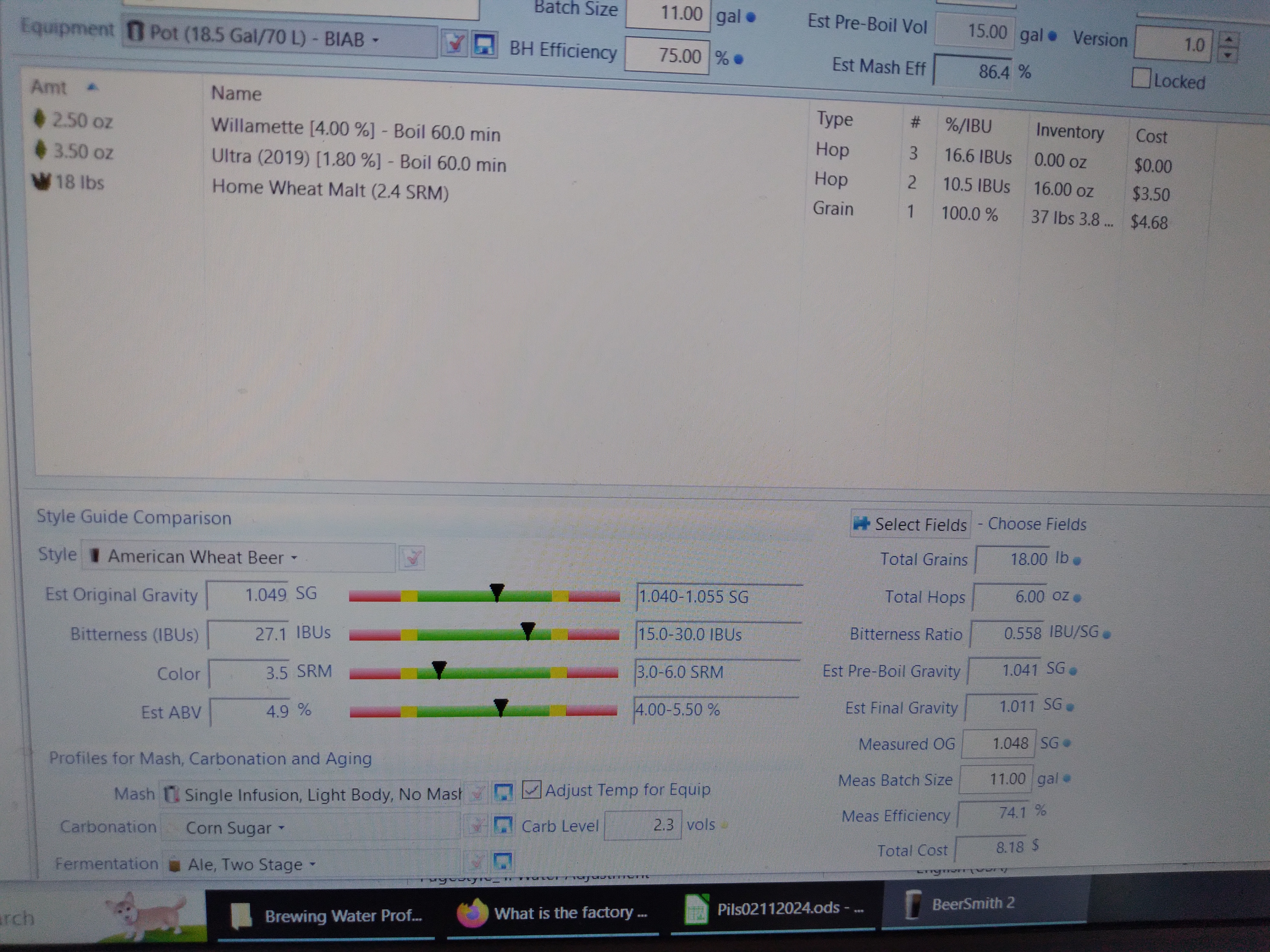
Task: Uncheck Adjust Temp for Equip
Action: [532, 790]
